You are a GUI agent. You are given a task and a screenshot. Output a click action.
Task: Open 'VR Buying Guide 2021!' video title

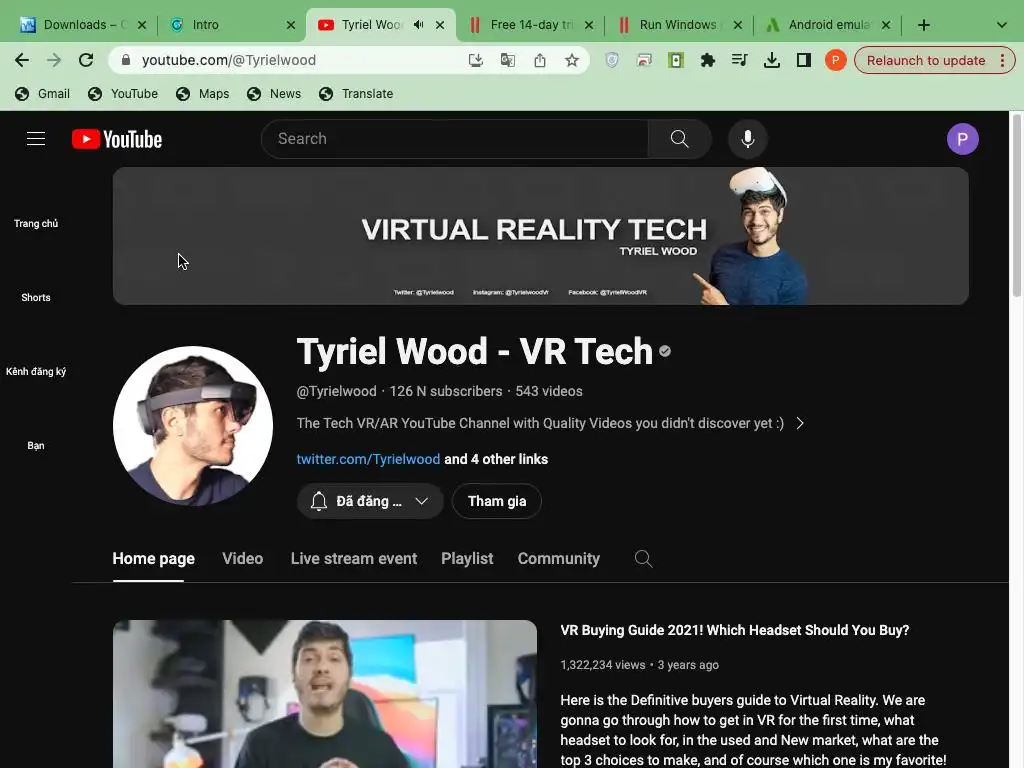[x=735, y=630]
